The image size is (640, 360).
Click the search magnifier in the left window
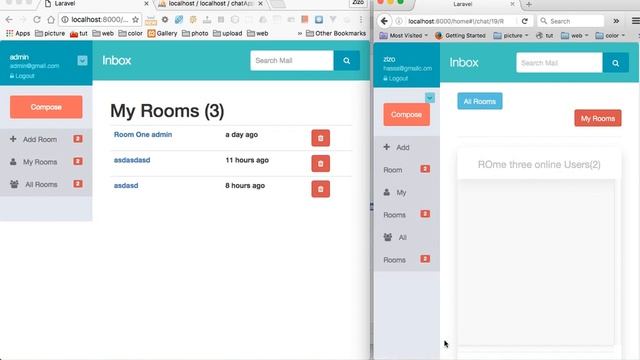pos(347,60)
